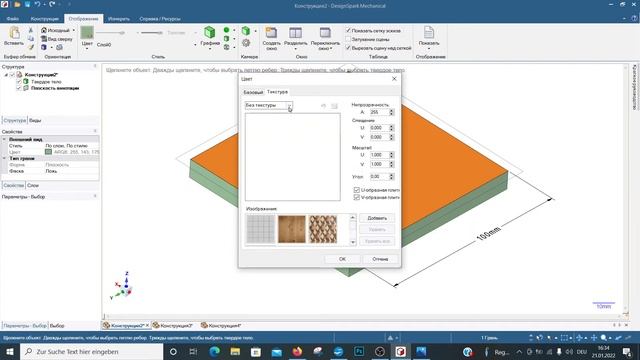Image resolution: width=640 pixels, height=360 pixels.
Task: Open Microsoft Edge from the taskbar
Action: 215,351
